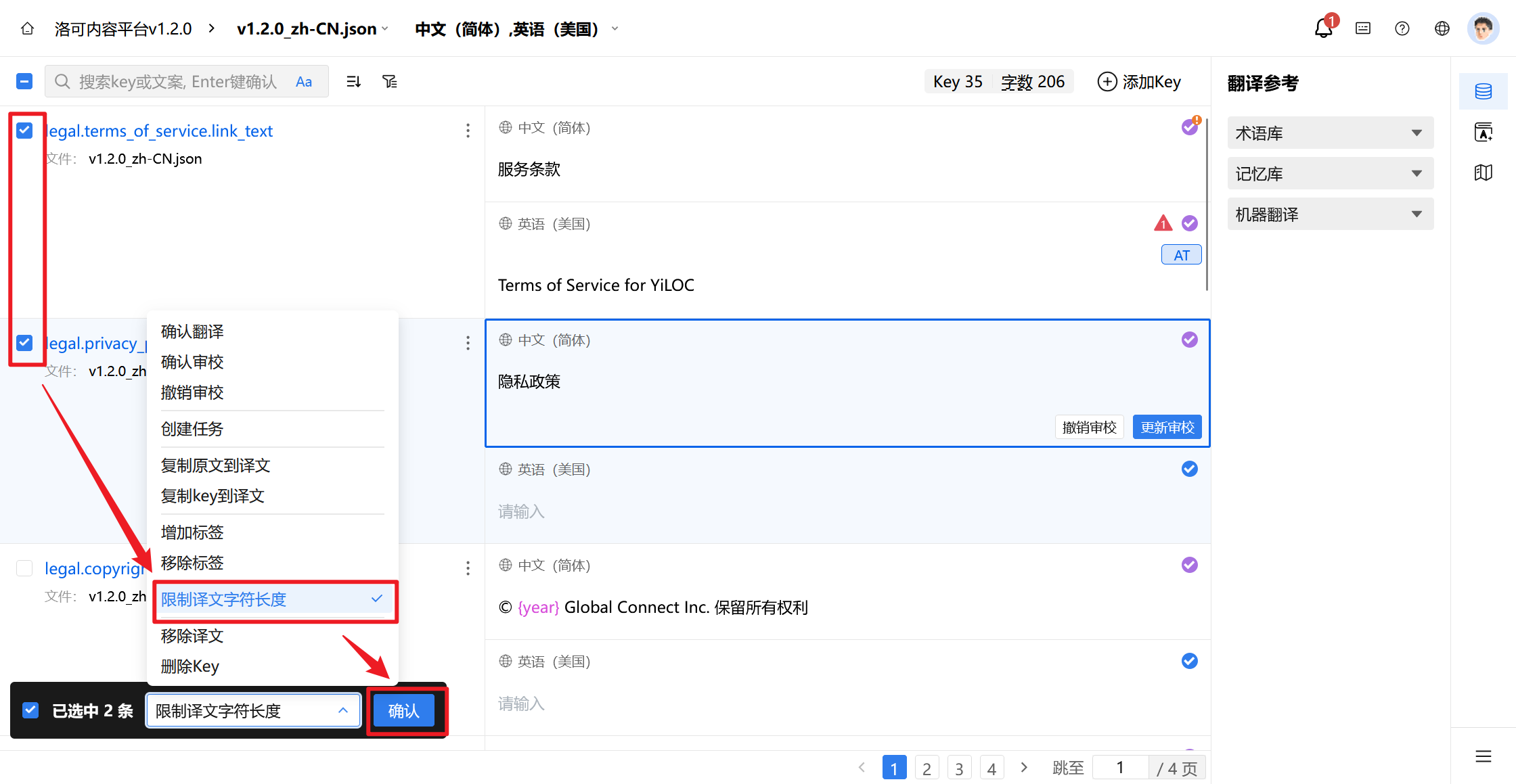Image resolution: width=1516 pixels, height=784 pixels.
Task: Click the 更新审校 button
Action: click(x=1167, y=428)
